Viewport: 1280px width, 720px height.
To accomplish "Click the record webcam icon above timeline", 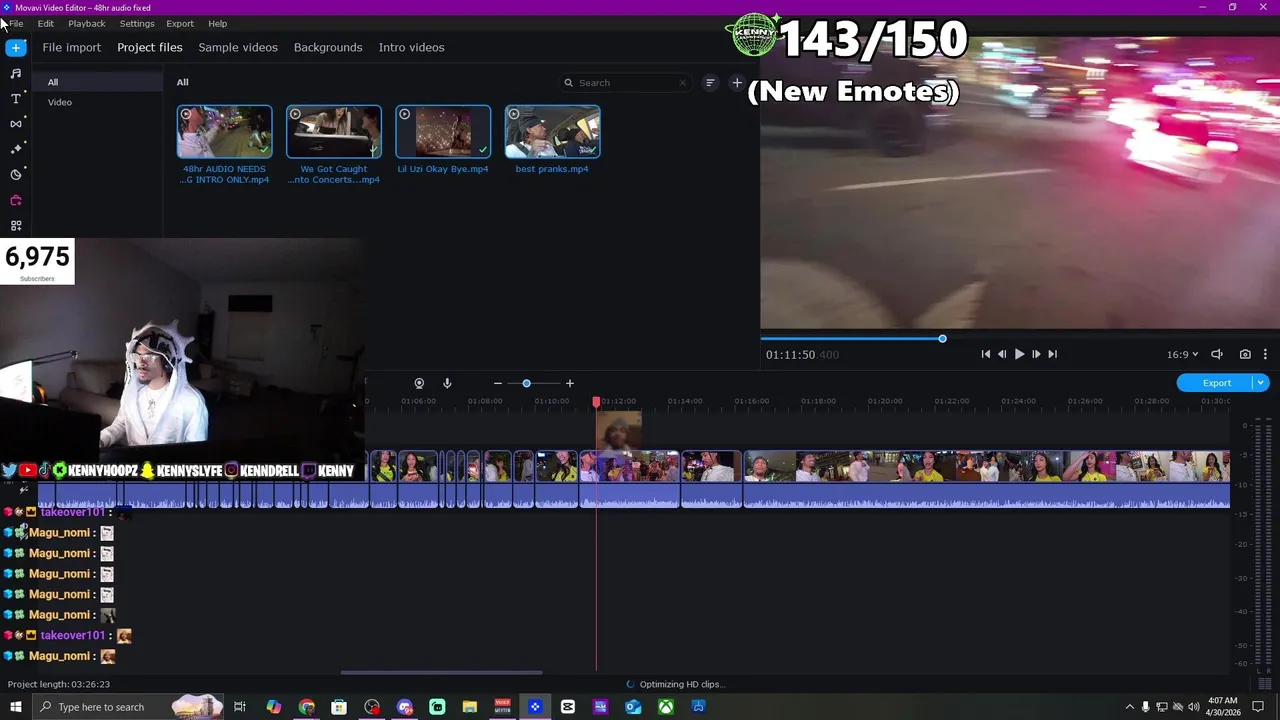I will pos(419,383).
